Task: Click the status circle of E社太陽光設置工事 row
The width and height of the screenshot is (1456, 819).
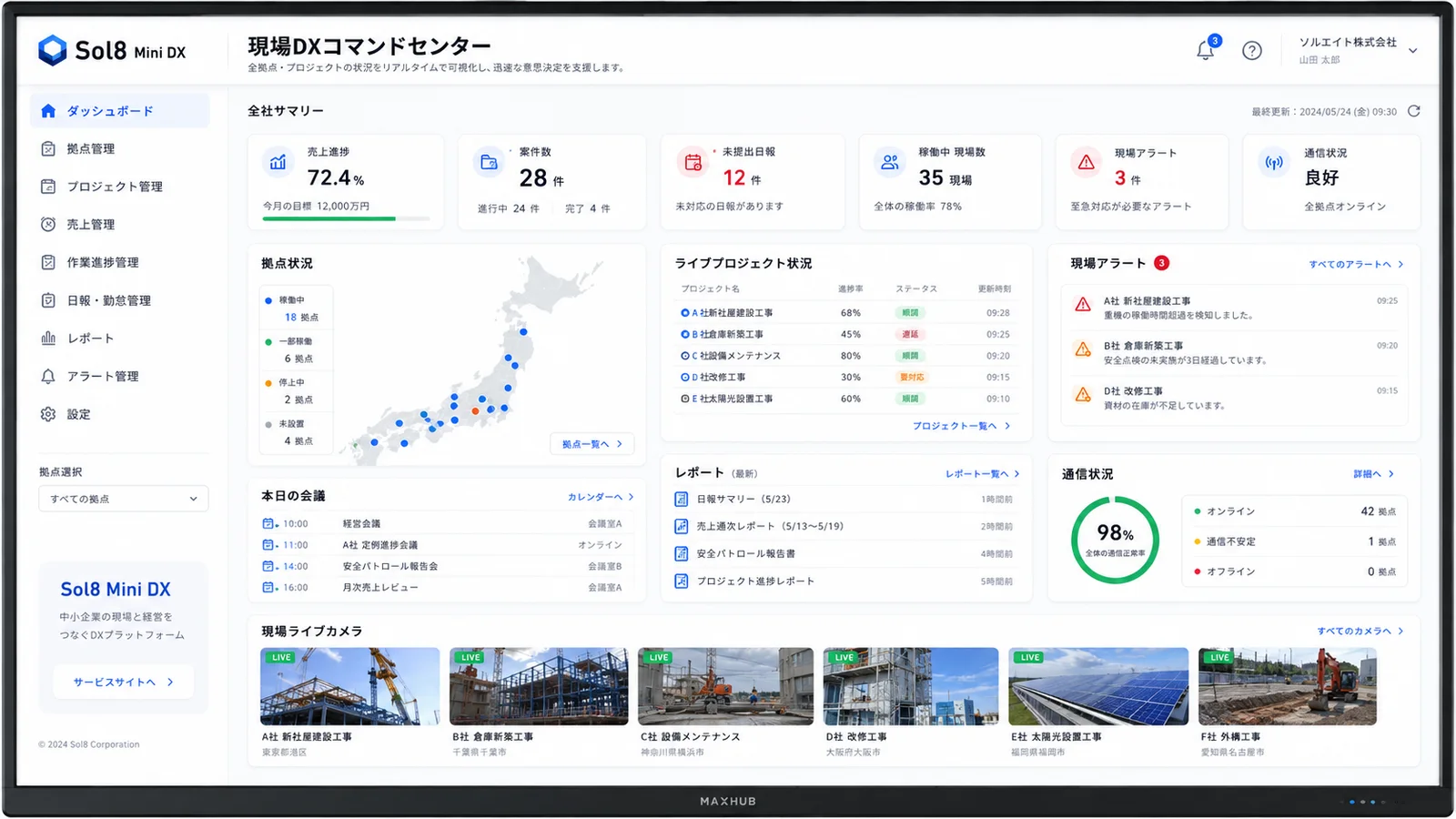Action: coord(685,399)
